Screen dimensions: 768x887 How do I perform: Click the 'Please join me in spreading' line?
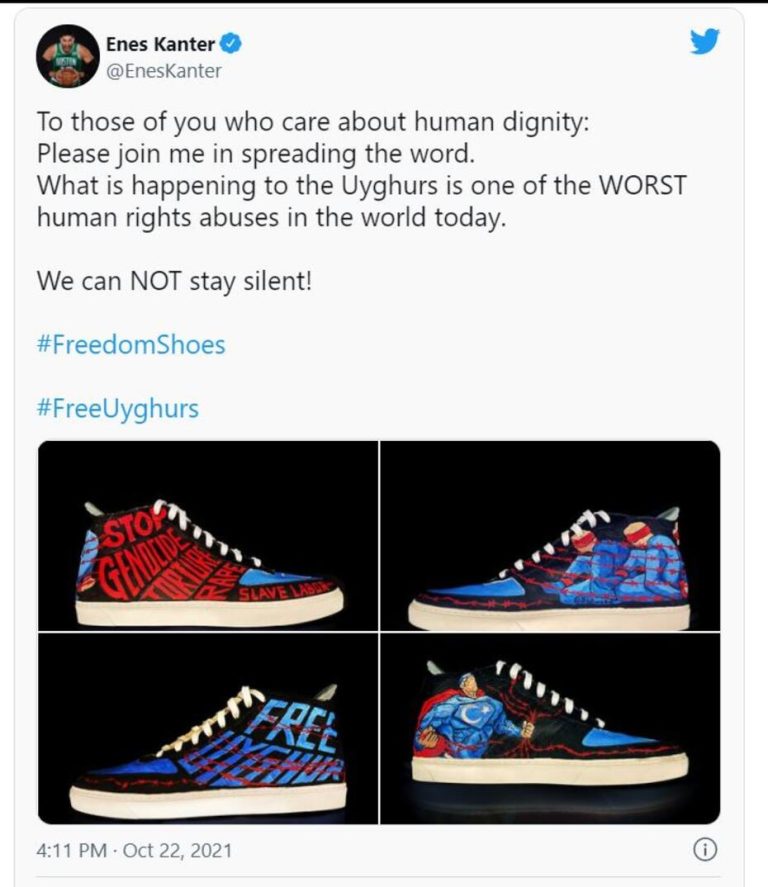[256, 154]
